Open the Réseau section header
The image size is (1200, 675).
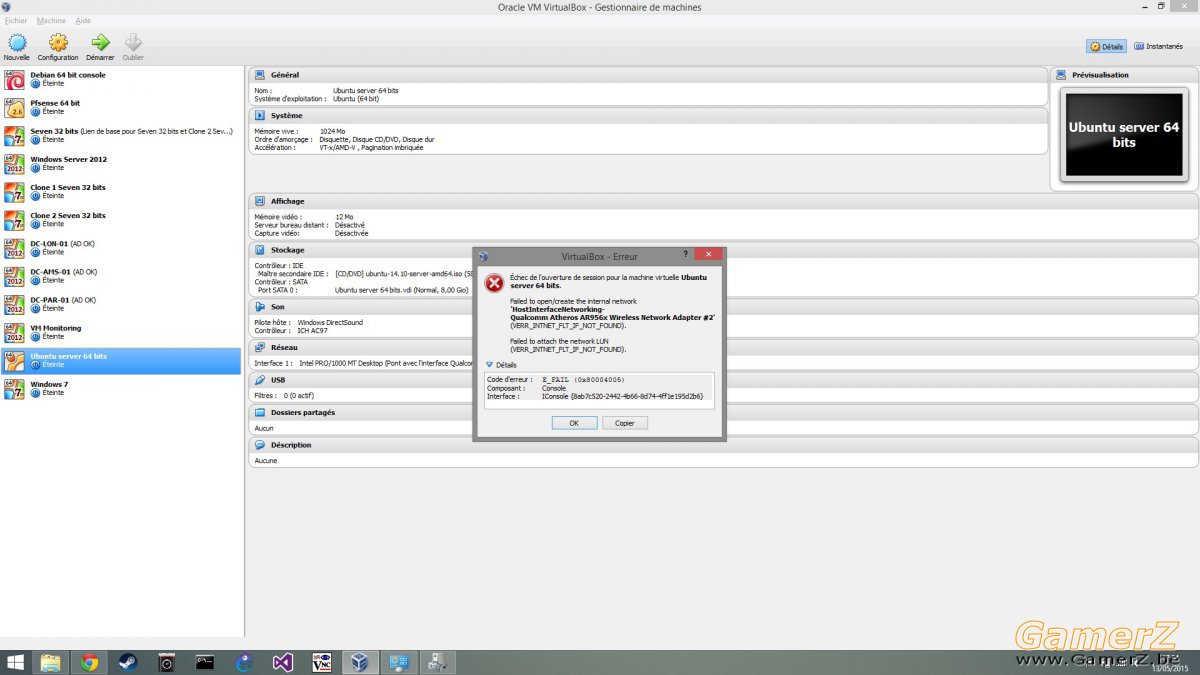(x=723, y=347)
